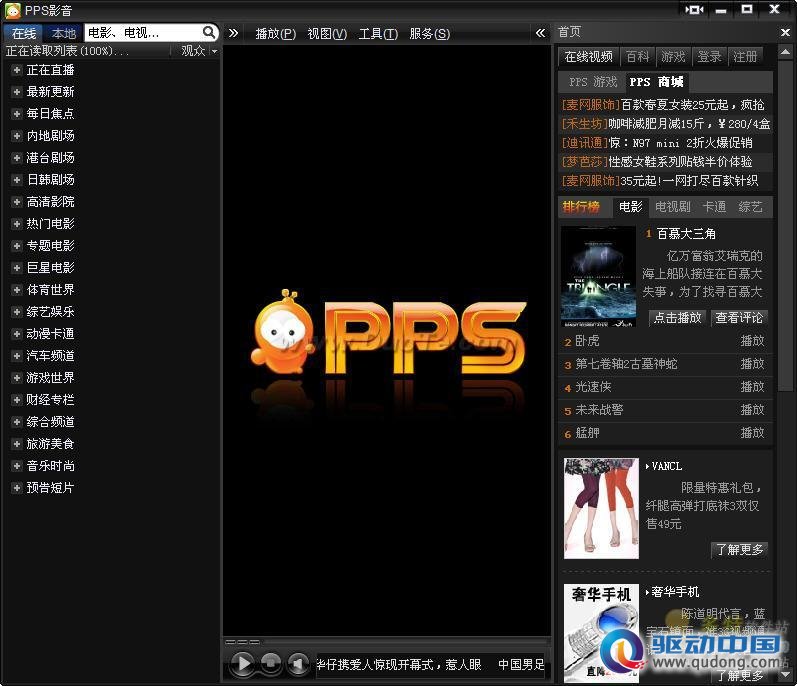Select the 在线视频 tab
Screen dimensions: 797x686
(589, 56)
